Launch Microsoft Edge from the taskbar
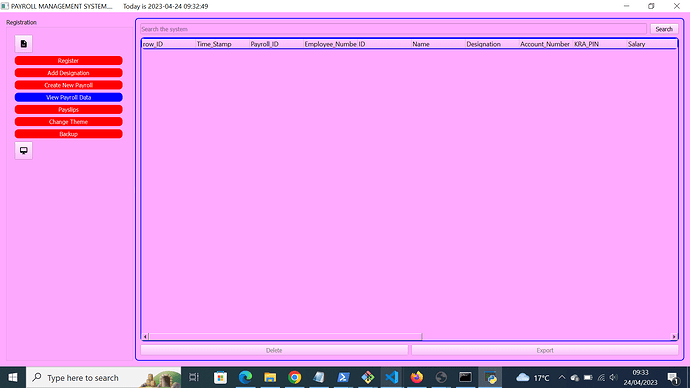 click(x=245, y=377)
